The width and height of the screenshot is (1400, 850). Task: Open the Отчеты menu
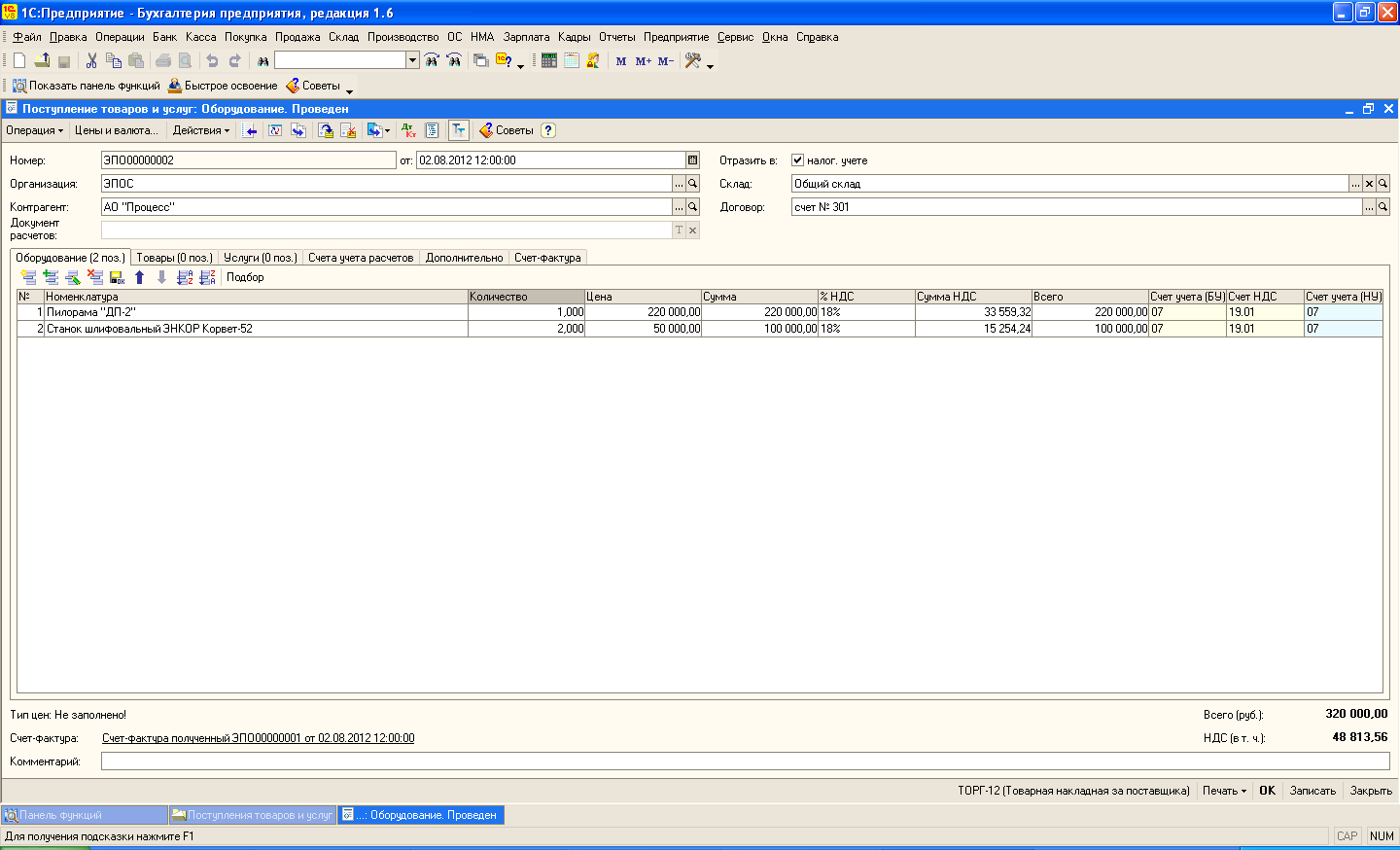pyautogui.click(x=617, y=37)
